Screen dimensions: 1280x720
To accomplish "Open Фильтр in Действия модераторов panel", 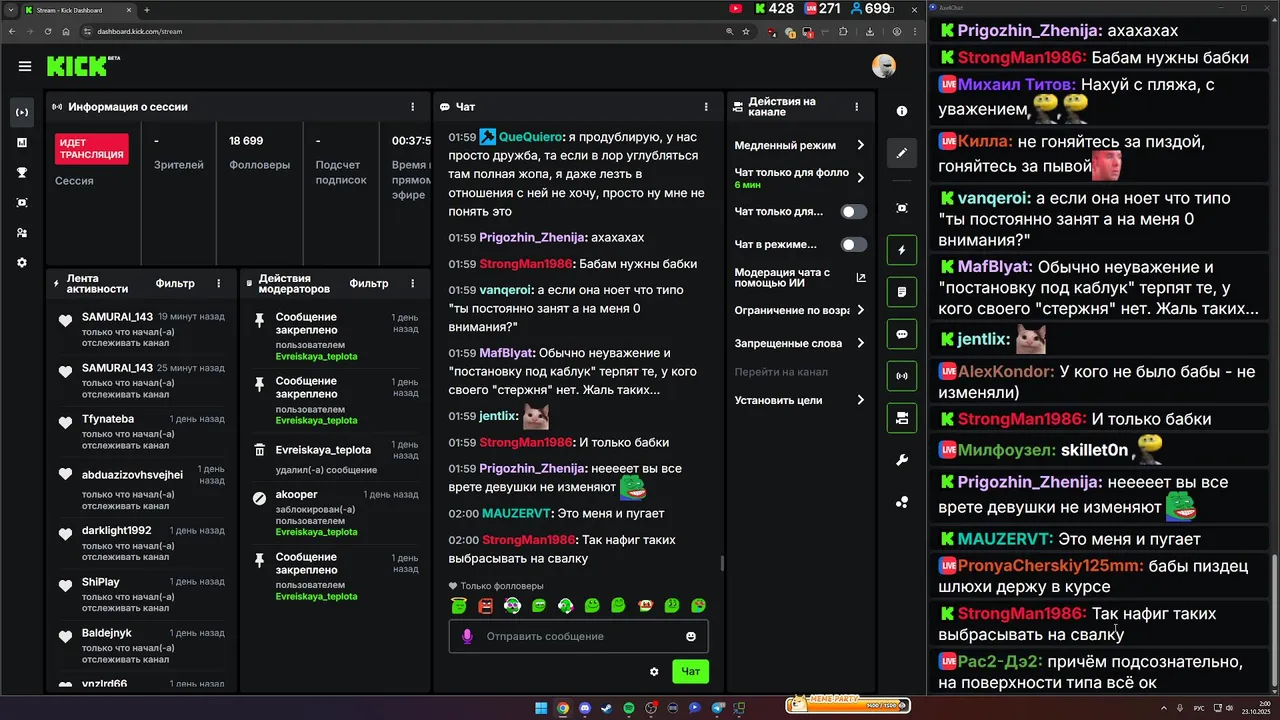I will (x=369, y=284).
